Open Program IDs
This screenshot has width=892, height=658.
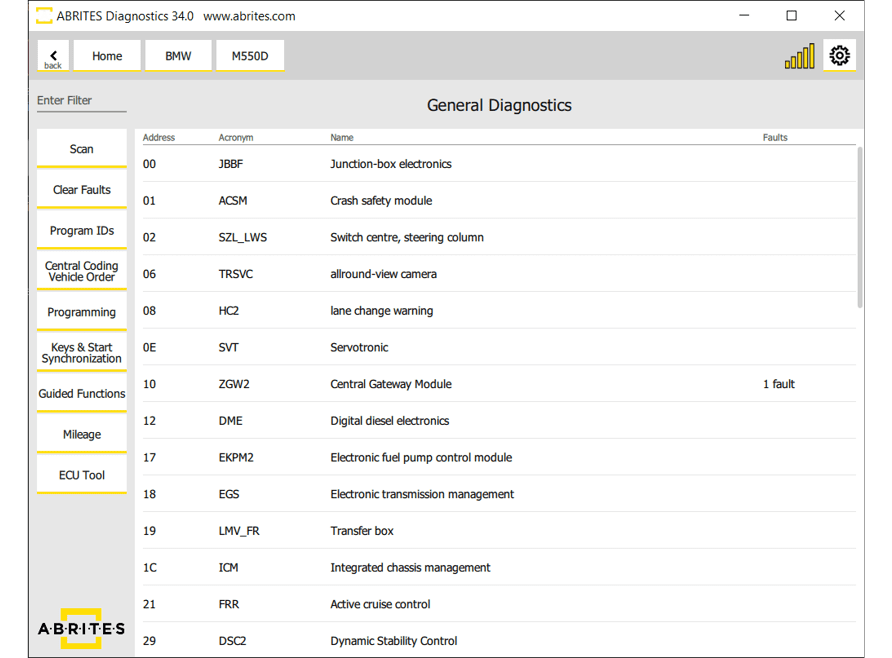coord(82,231)
